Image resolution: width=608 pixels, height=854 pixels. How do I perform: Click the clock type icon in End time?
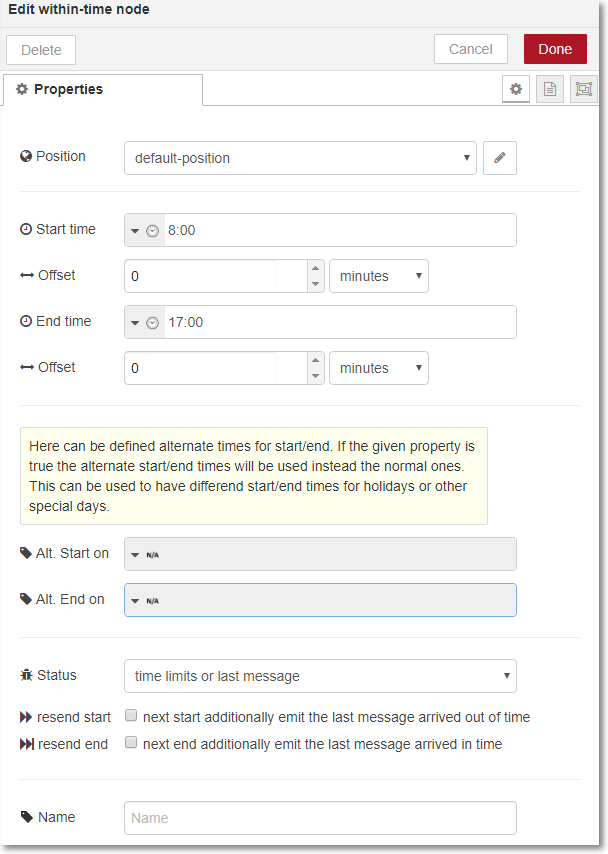(153, 323)
